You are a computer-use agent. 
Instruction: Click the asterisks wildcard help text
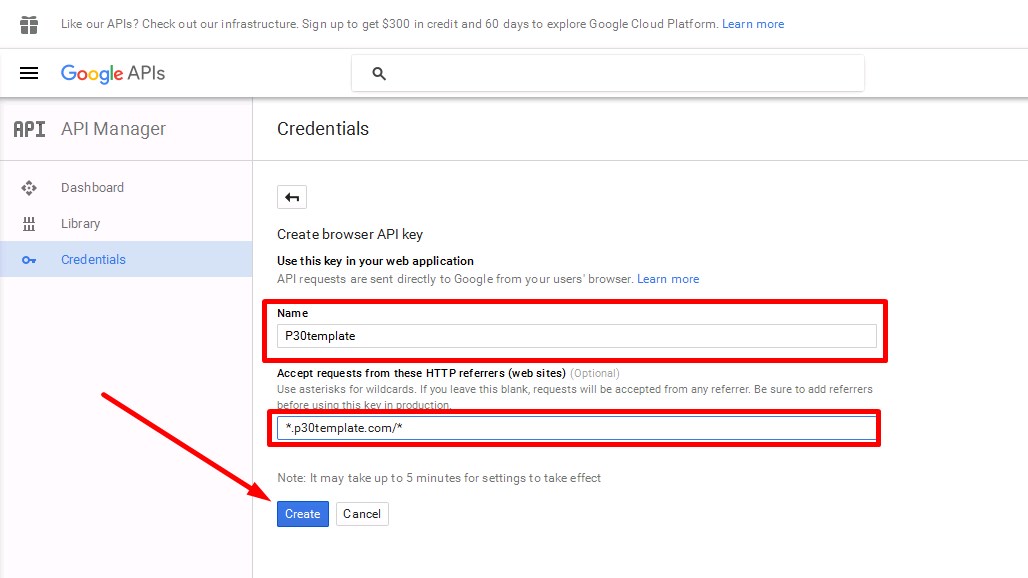[x=575, y=397]
